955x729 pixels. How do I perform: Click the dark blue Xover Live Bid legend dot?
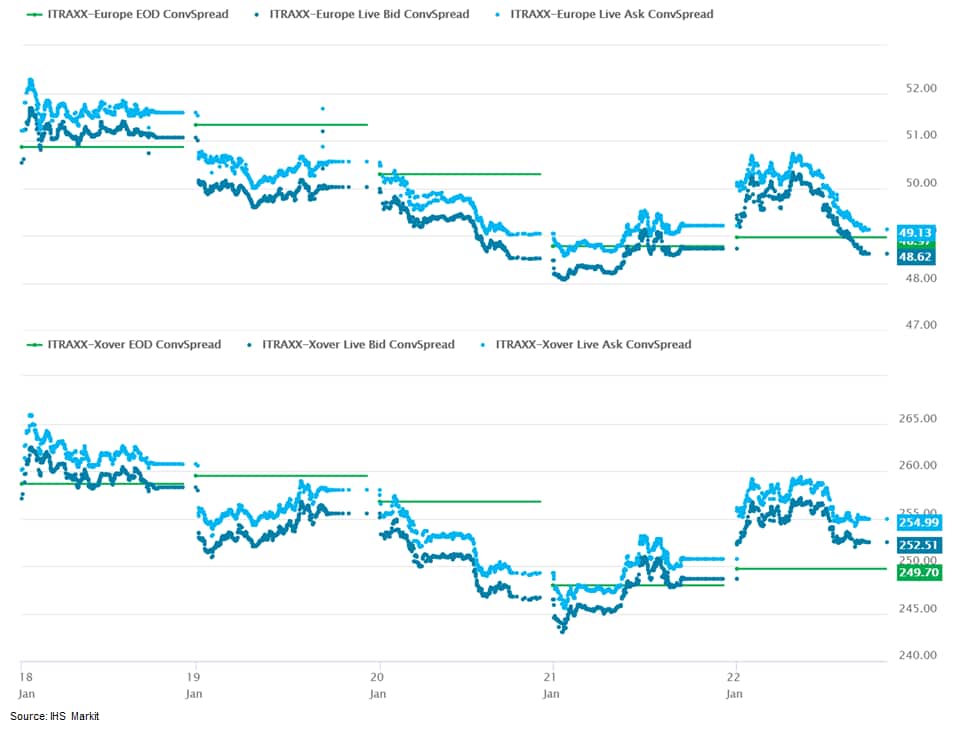[246, 345]
